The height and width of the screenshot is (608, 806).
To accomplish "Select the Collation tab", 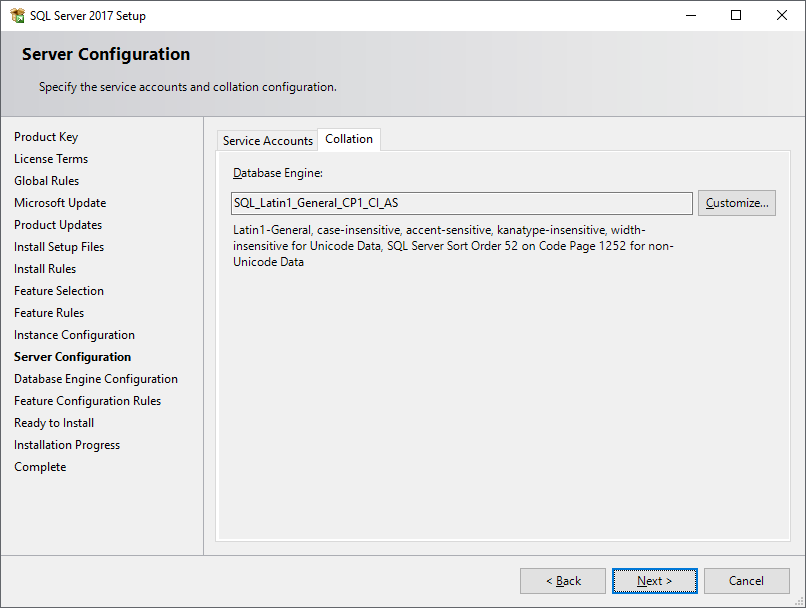I will click(349, 139).
